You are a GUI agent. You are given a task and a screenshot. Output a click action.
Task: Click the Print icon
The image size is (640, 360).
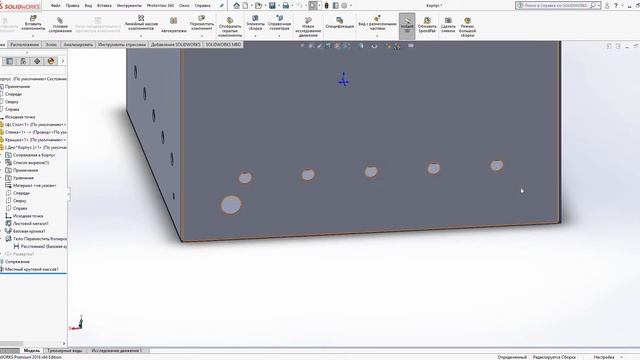click(286, 5)
